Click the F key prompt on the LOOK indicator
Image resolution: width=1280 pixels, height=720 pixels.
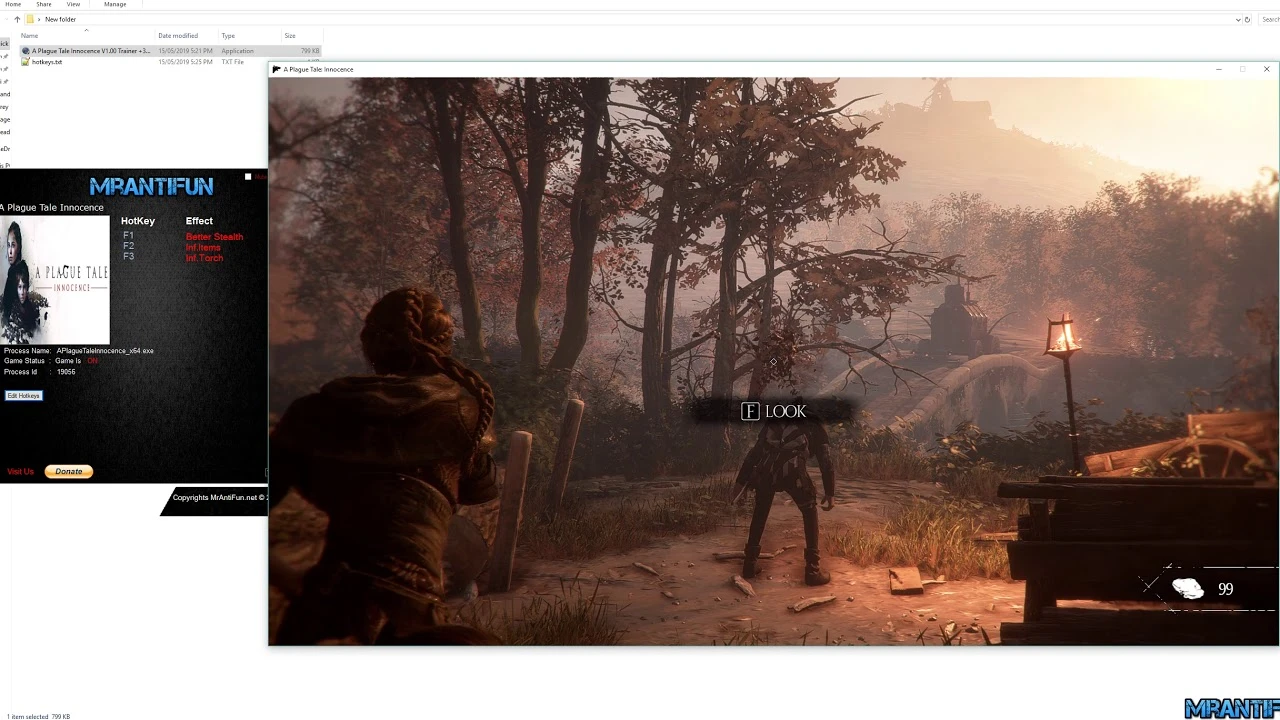point(749,411)
